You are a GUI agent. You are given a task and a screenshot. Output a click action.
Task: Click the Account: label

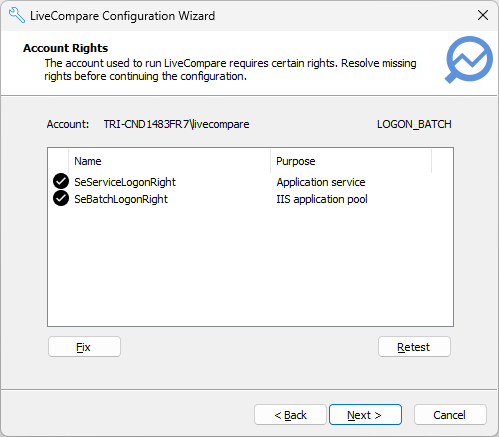[68, 124]
